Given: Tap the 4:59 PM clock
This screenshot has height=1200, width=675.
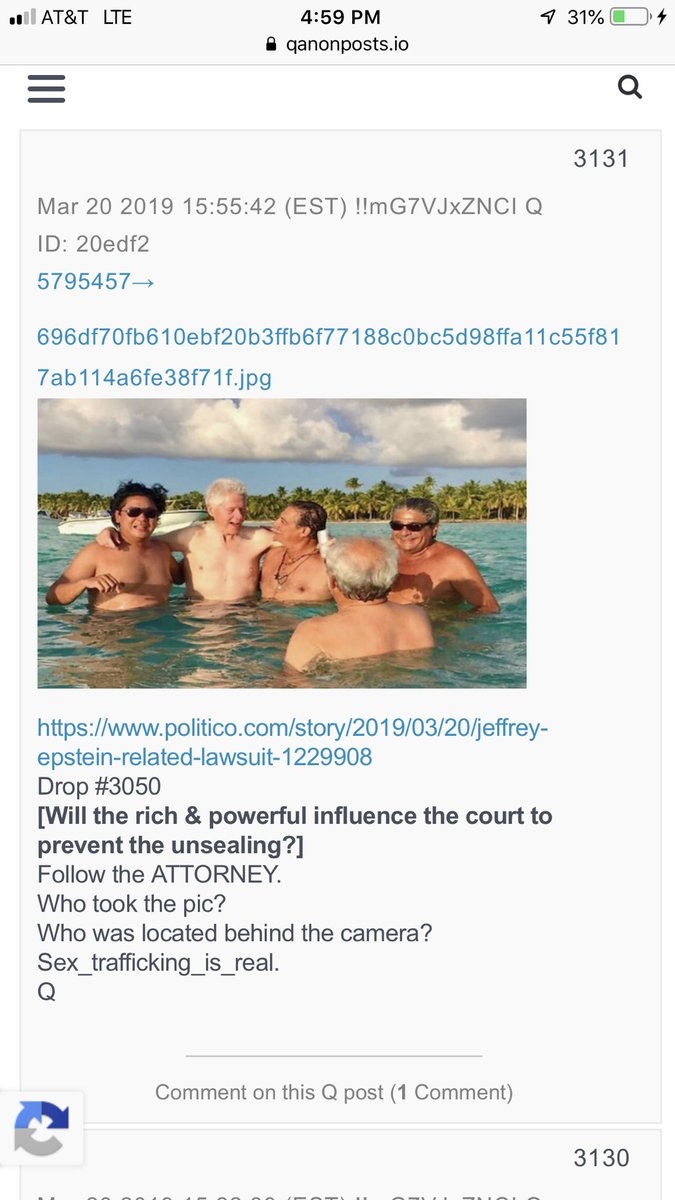Looking at the screenshot, I should [337, 17].
